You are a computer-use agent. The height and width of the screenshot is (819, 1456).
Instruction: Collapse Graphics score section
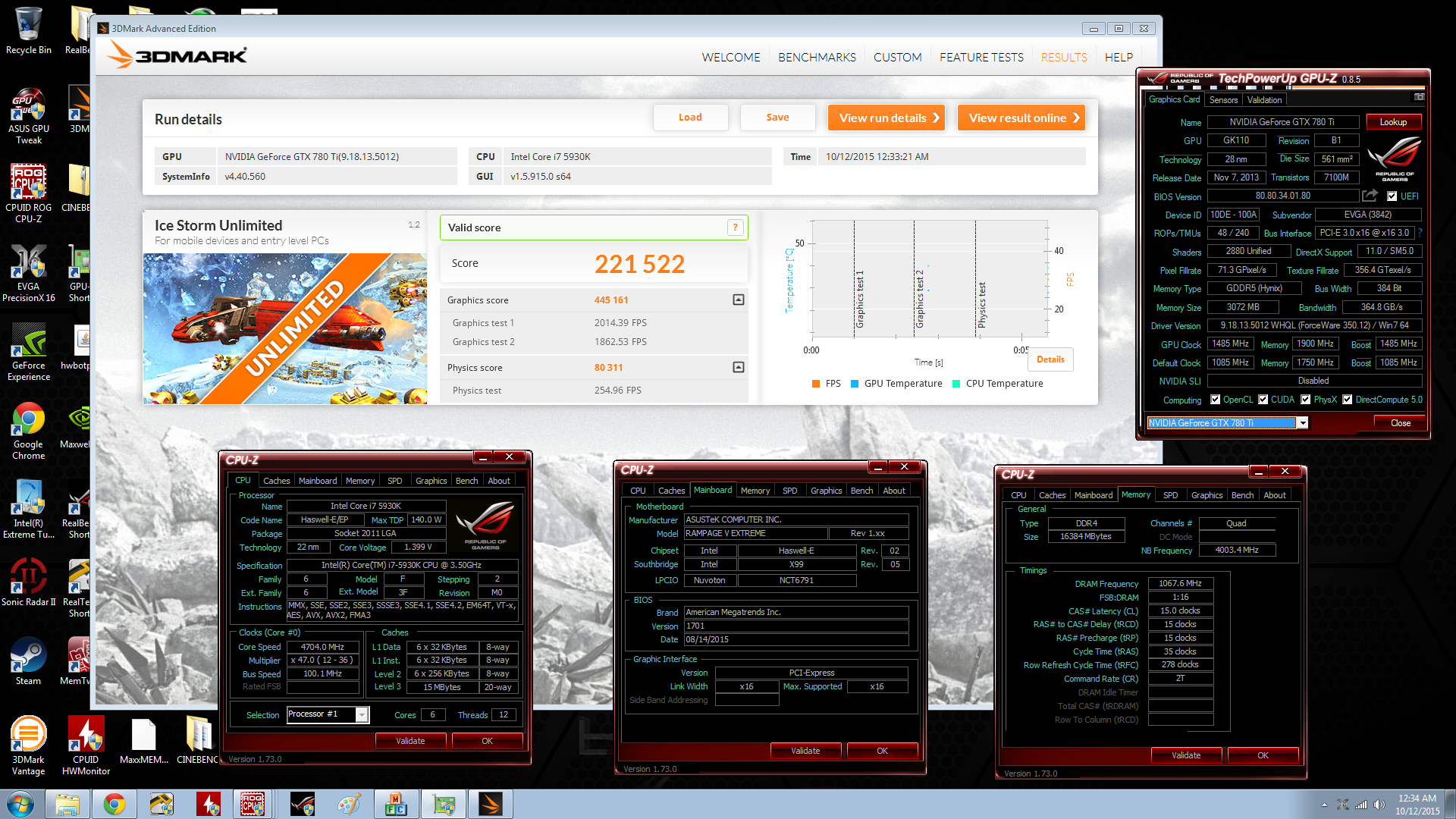pos(739,300)
